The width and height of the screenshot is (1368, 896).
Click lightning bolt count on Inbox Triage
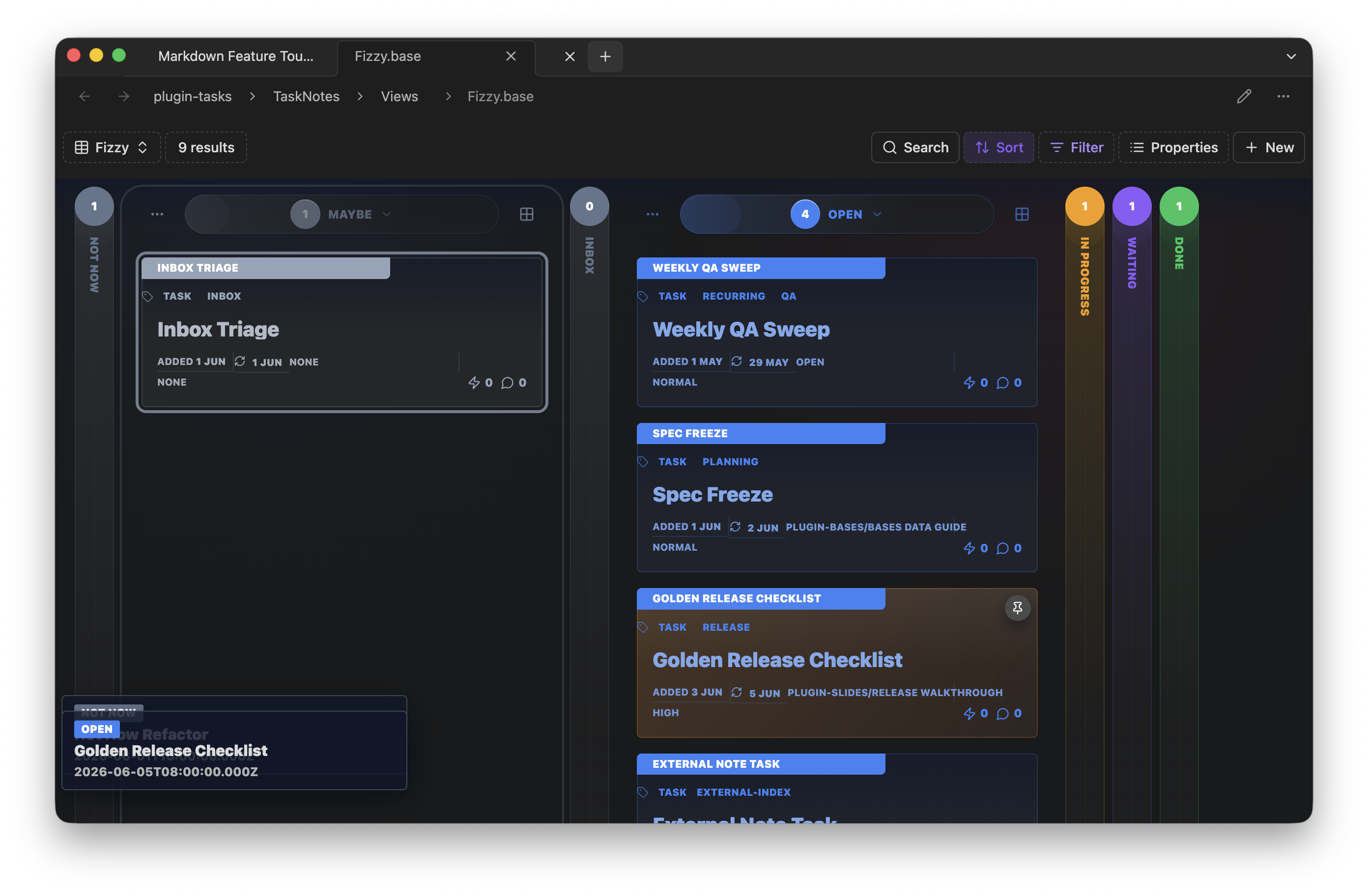point(480,383)
